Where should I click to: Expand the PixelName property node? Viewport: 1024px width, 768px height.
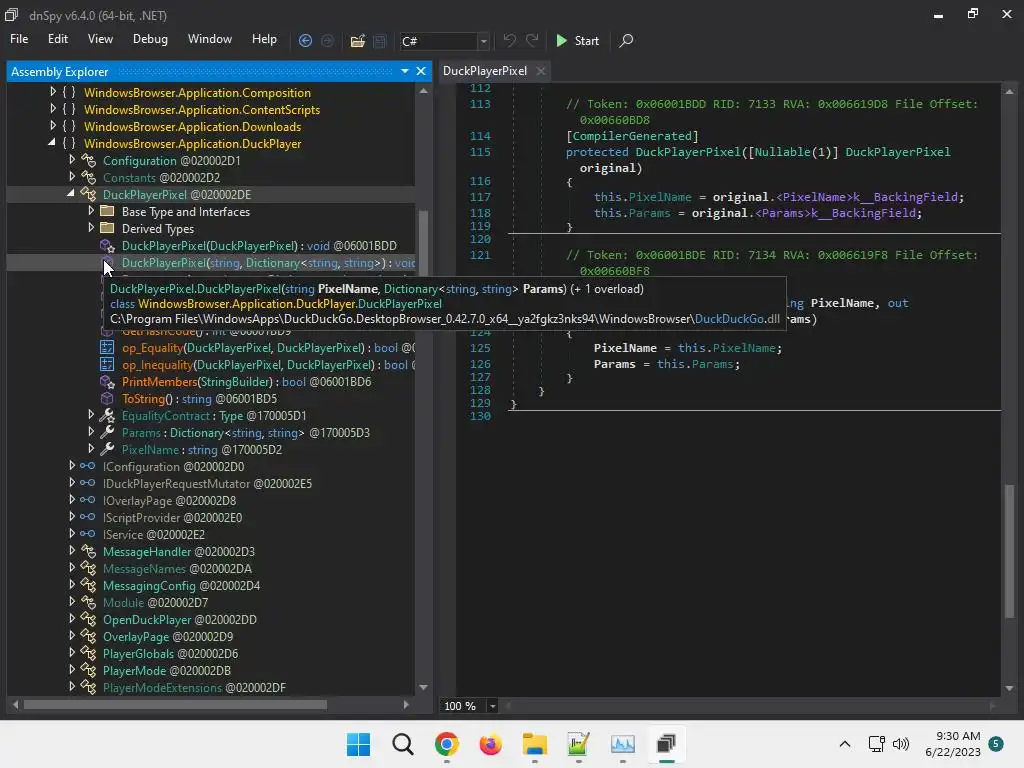tap(91, 449)
